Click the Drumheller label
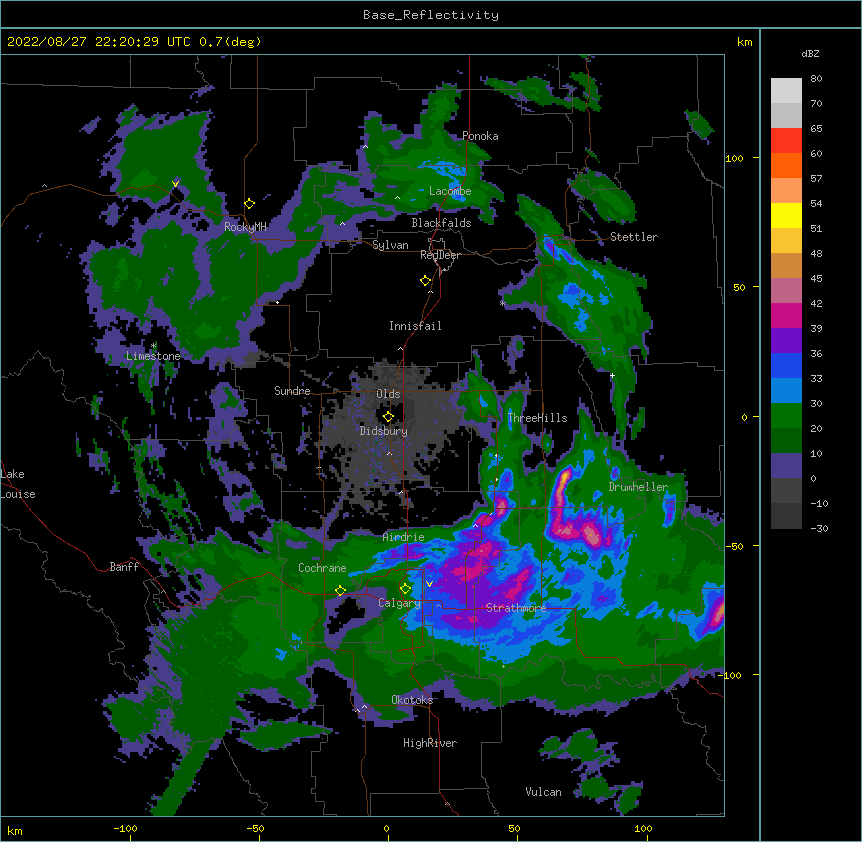The image size is (862, 842). (638, 487)
